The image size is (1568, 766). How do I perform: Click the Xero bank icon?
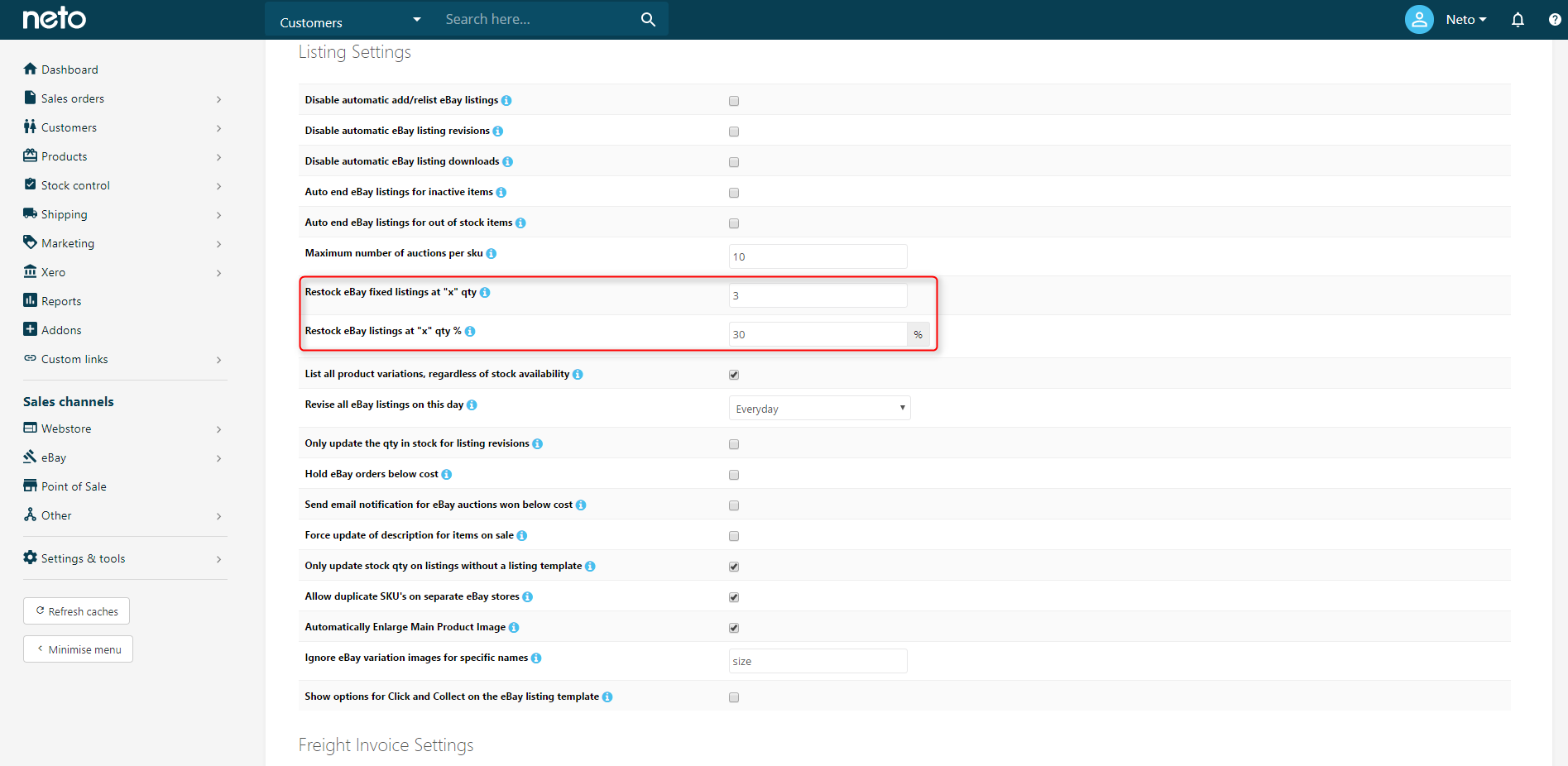pos(31,271)
